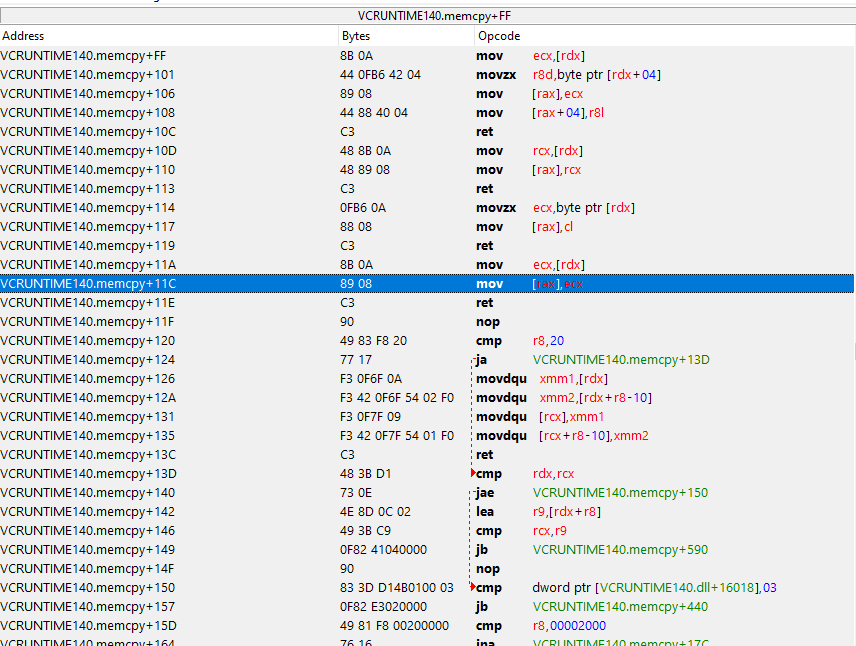Click the VCRUNTIME140.dll+16018 operand
The image size is (856, 646).
click(676, 588)
